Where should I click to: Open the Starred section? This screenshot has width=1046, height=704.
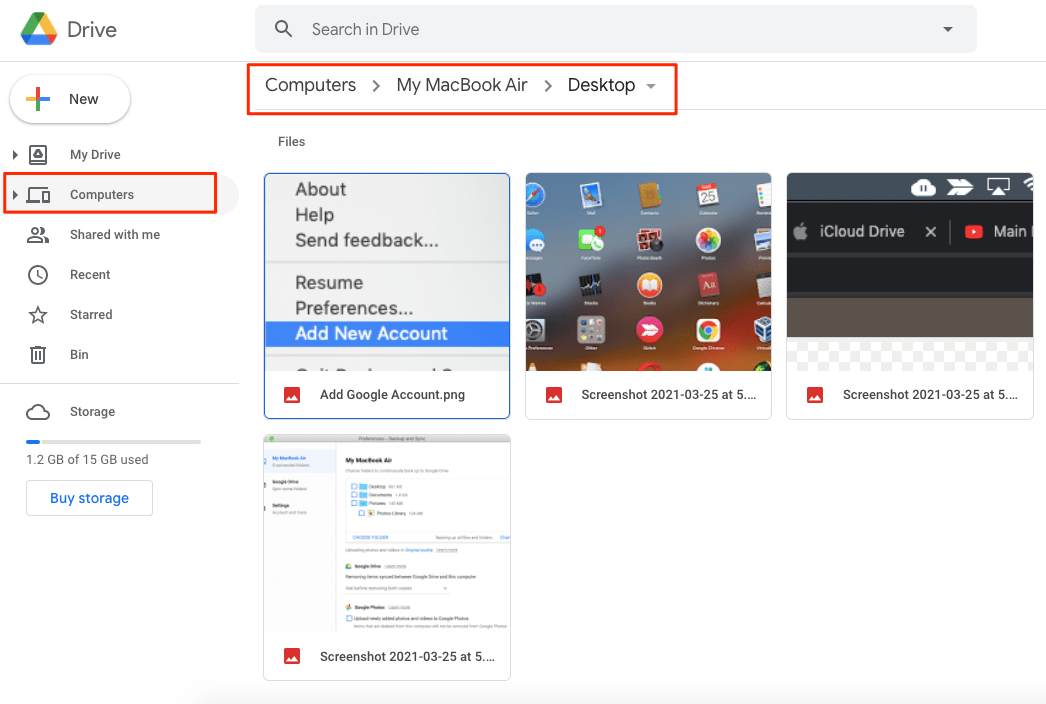point(91,315)
